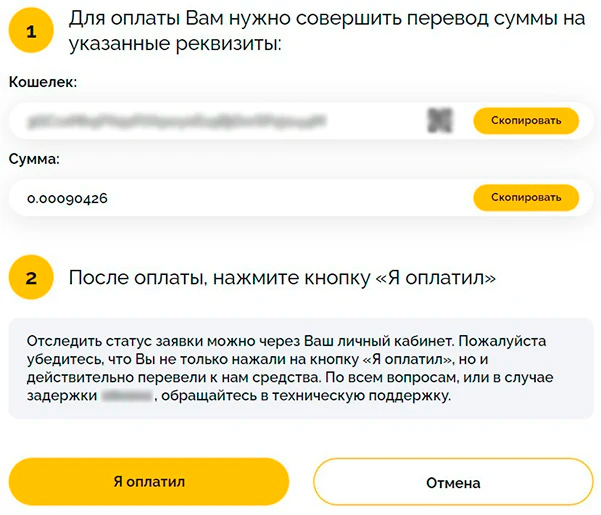Copy the wallet address with Скопировать
This screenshot has height=515, width=601.
pos(525,121)
